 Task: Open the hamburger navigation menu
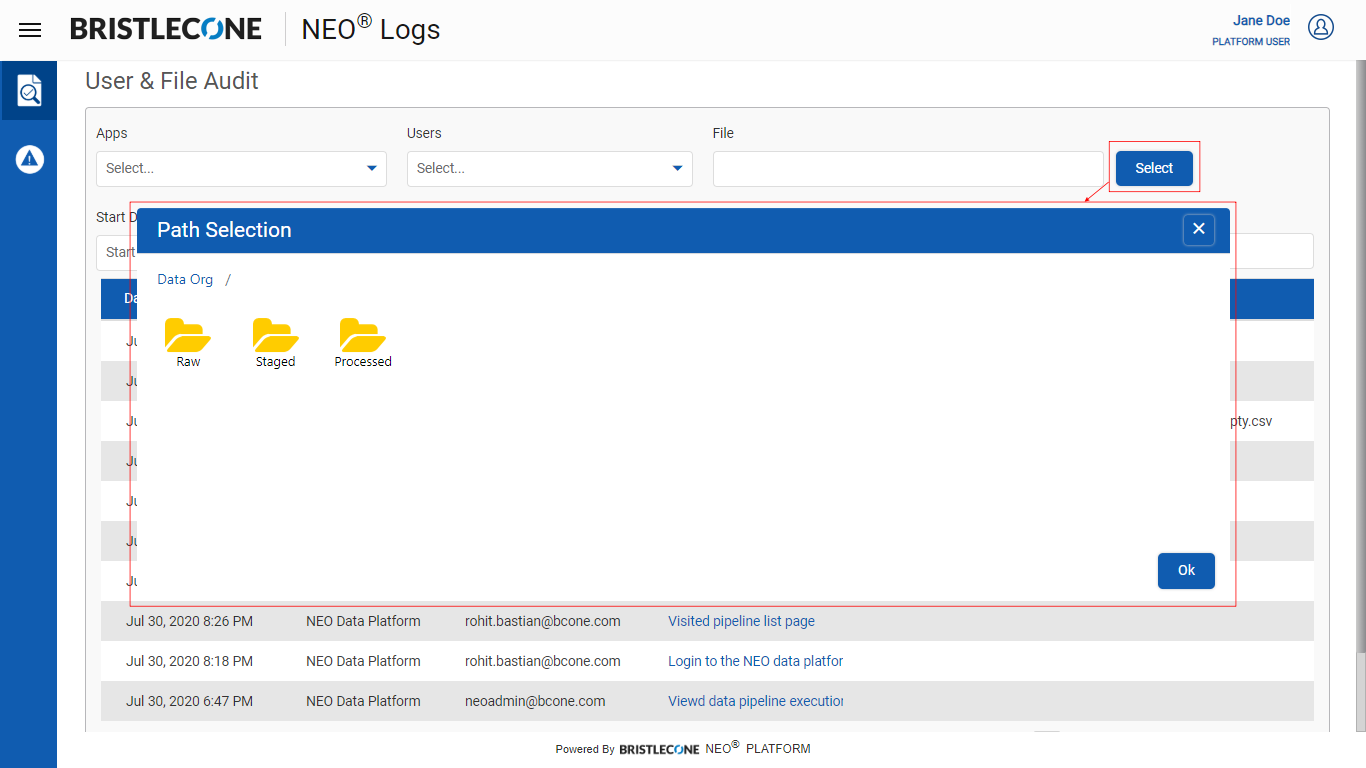click(x=30, y=30)
